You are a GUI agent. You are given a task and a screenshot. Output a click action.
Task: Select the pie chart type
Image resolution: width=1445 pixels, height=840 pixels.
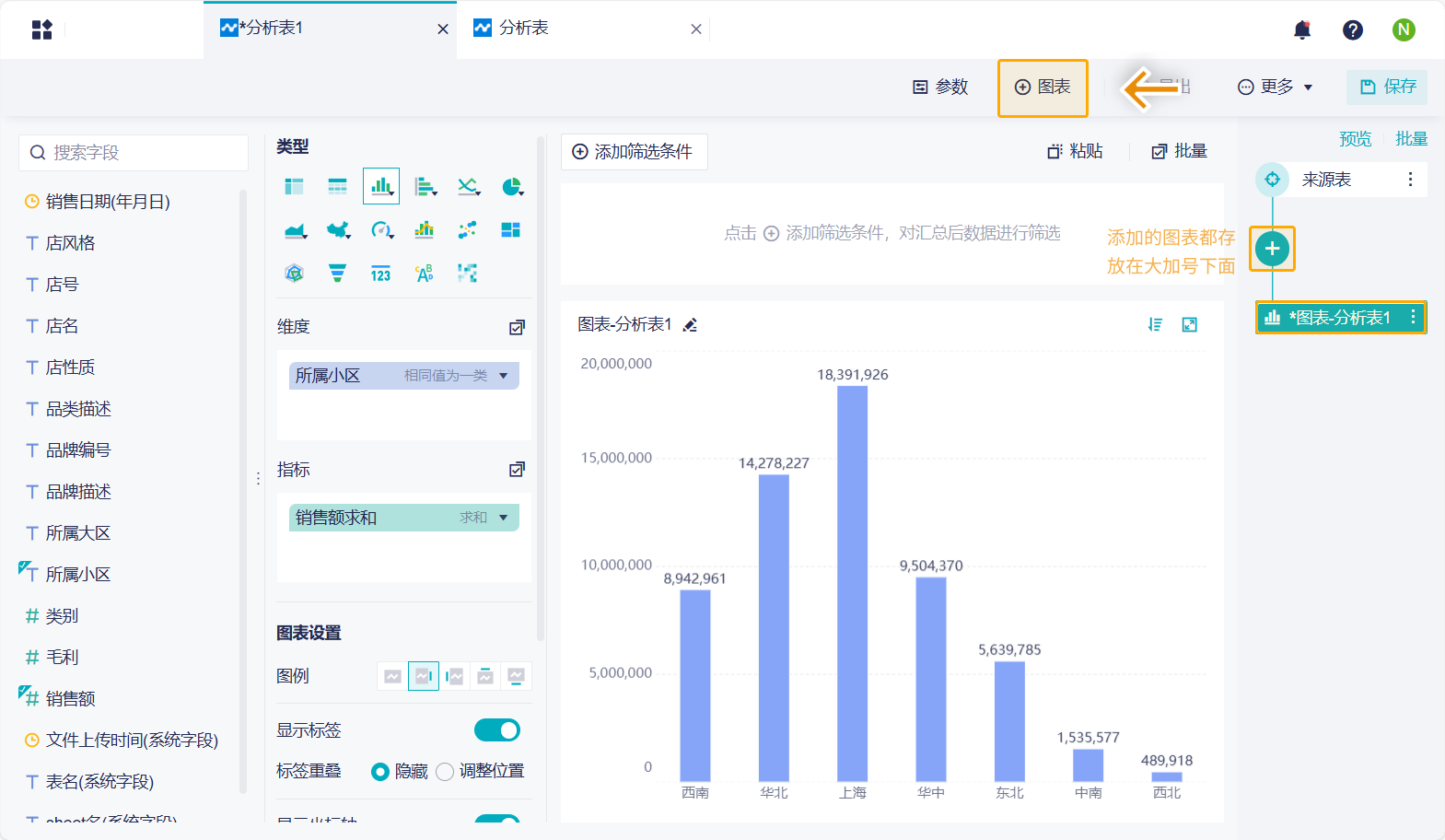point(512,187)
